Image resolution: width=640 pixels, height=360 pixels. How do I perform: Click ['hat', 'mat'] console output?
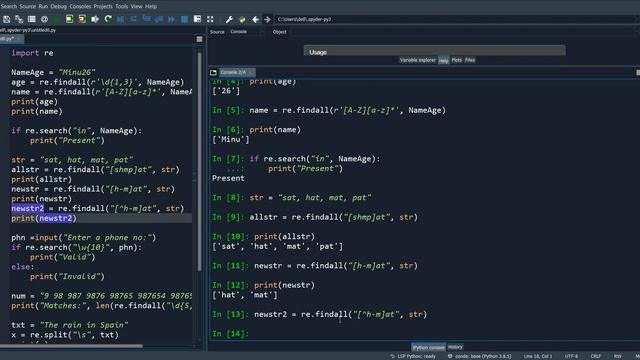pos(244,295)
